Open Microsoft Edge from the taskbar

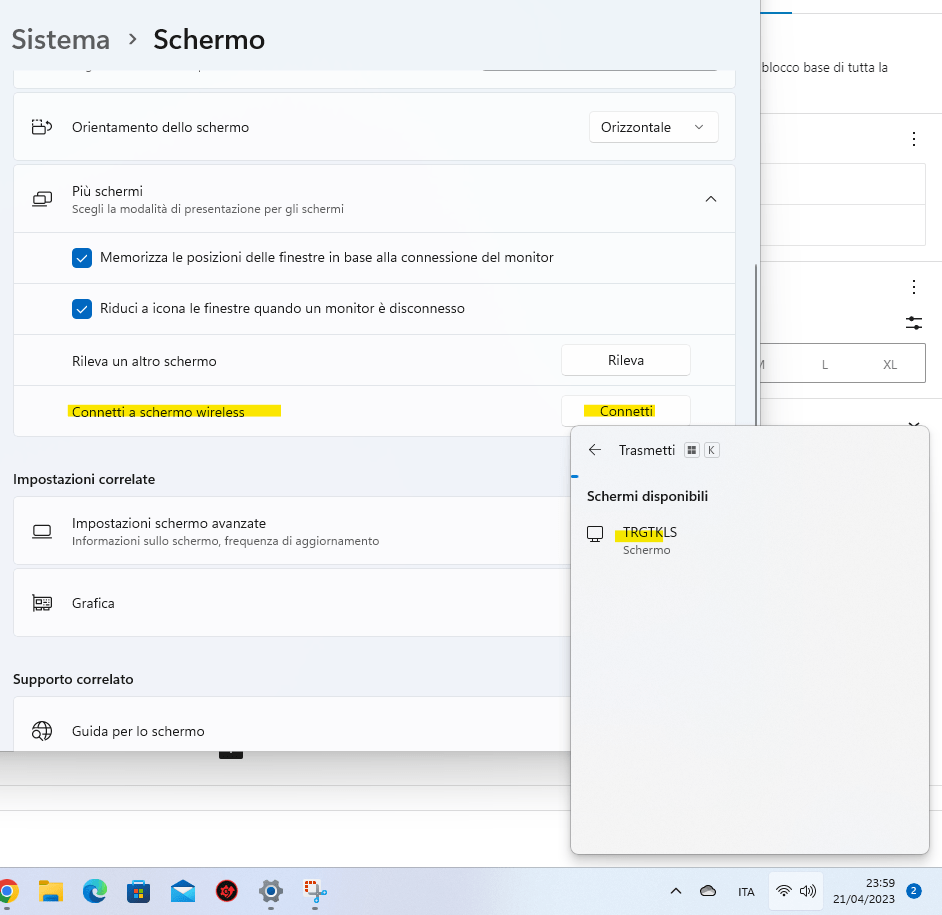(95, 890)
